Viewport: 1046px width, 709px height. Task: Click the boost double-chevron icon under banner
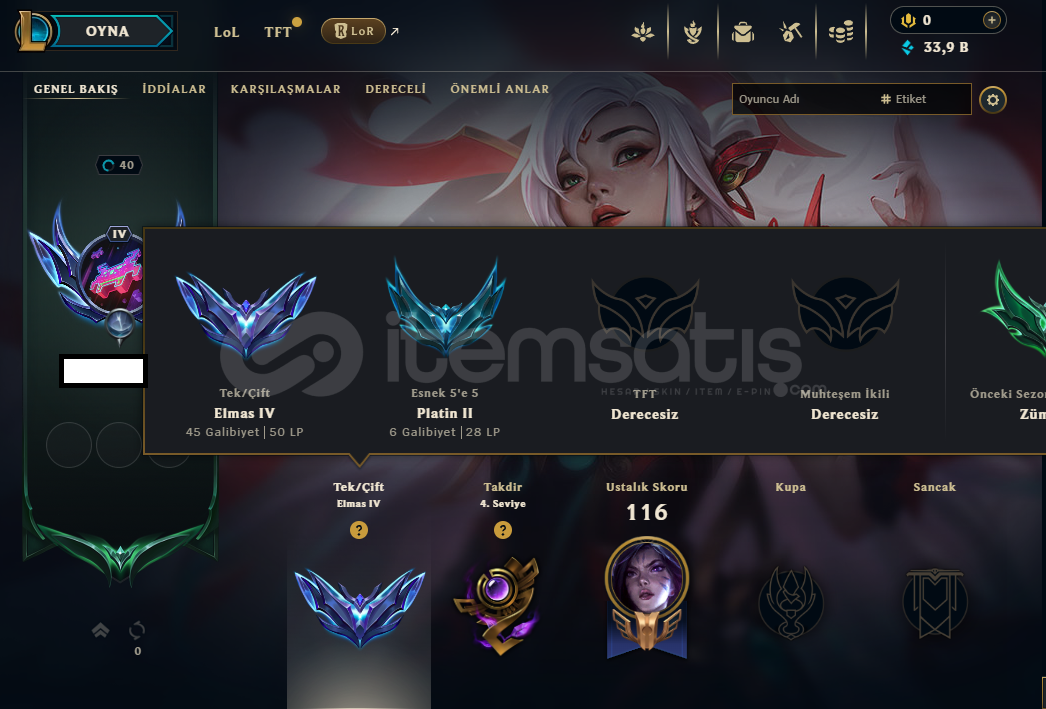101,630
